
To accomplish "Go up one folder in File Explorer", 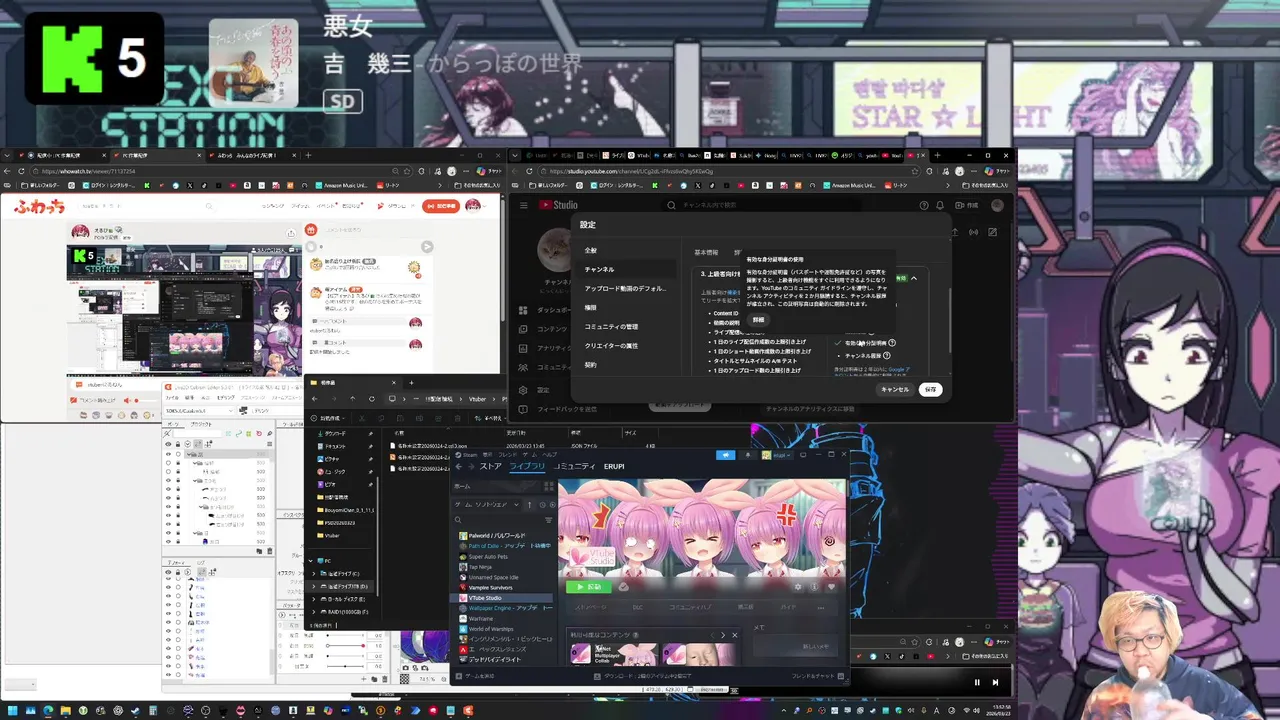I will click(x=353, y=398).
